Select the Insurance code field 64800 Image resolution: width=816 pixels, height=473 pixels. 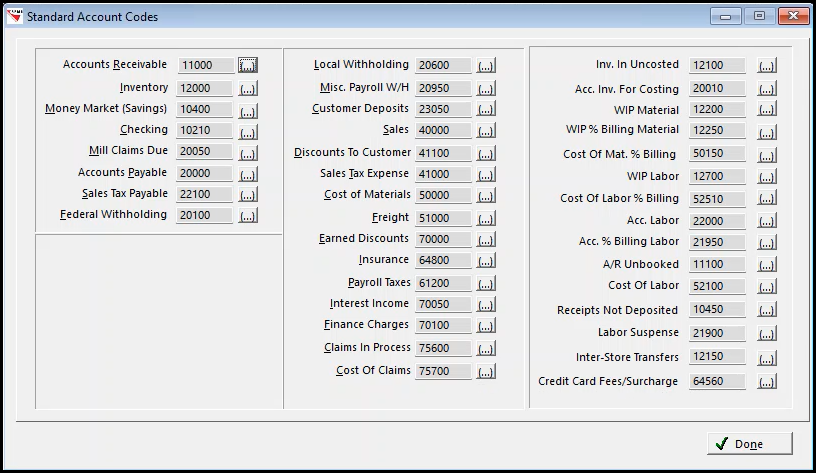tap(443, 260)
